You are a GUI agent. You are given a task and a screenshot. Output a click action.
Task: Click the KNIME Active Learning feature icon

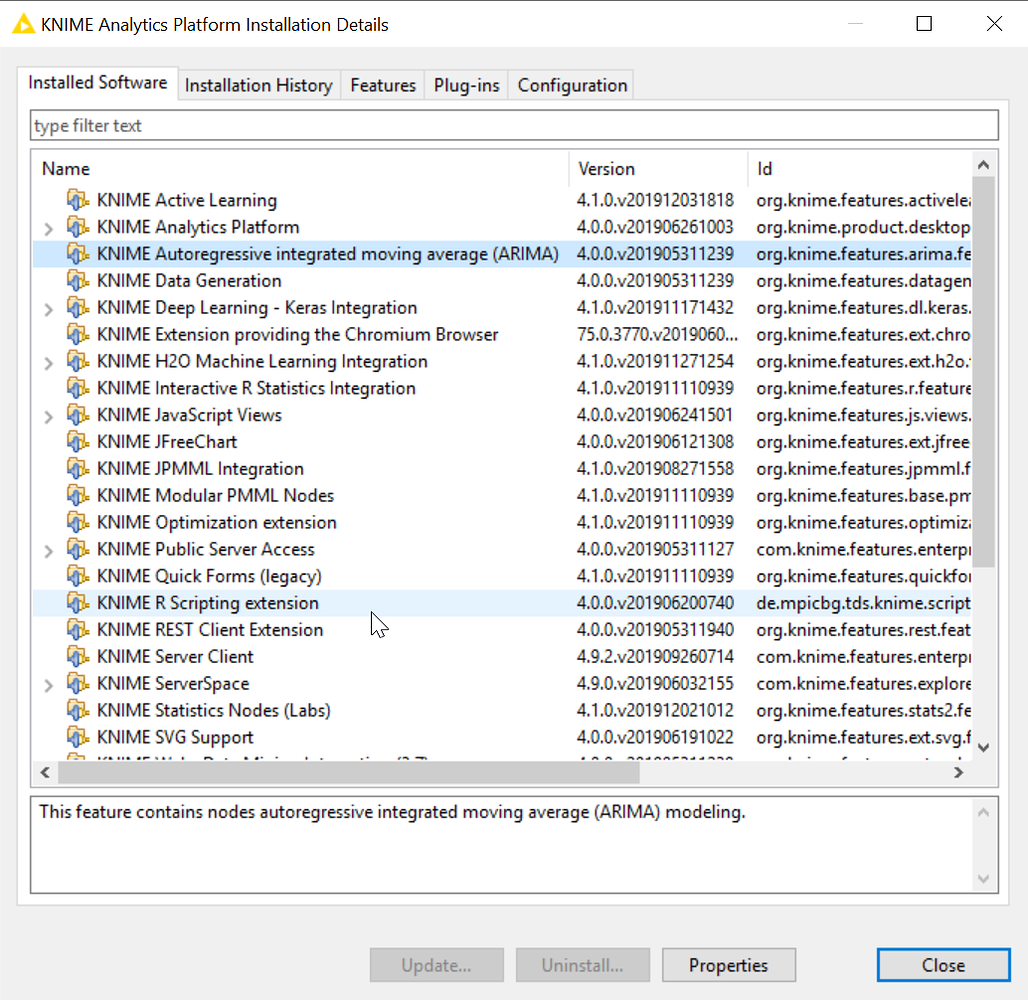[78, 199]
